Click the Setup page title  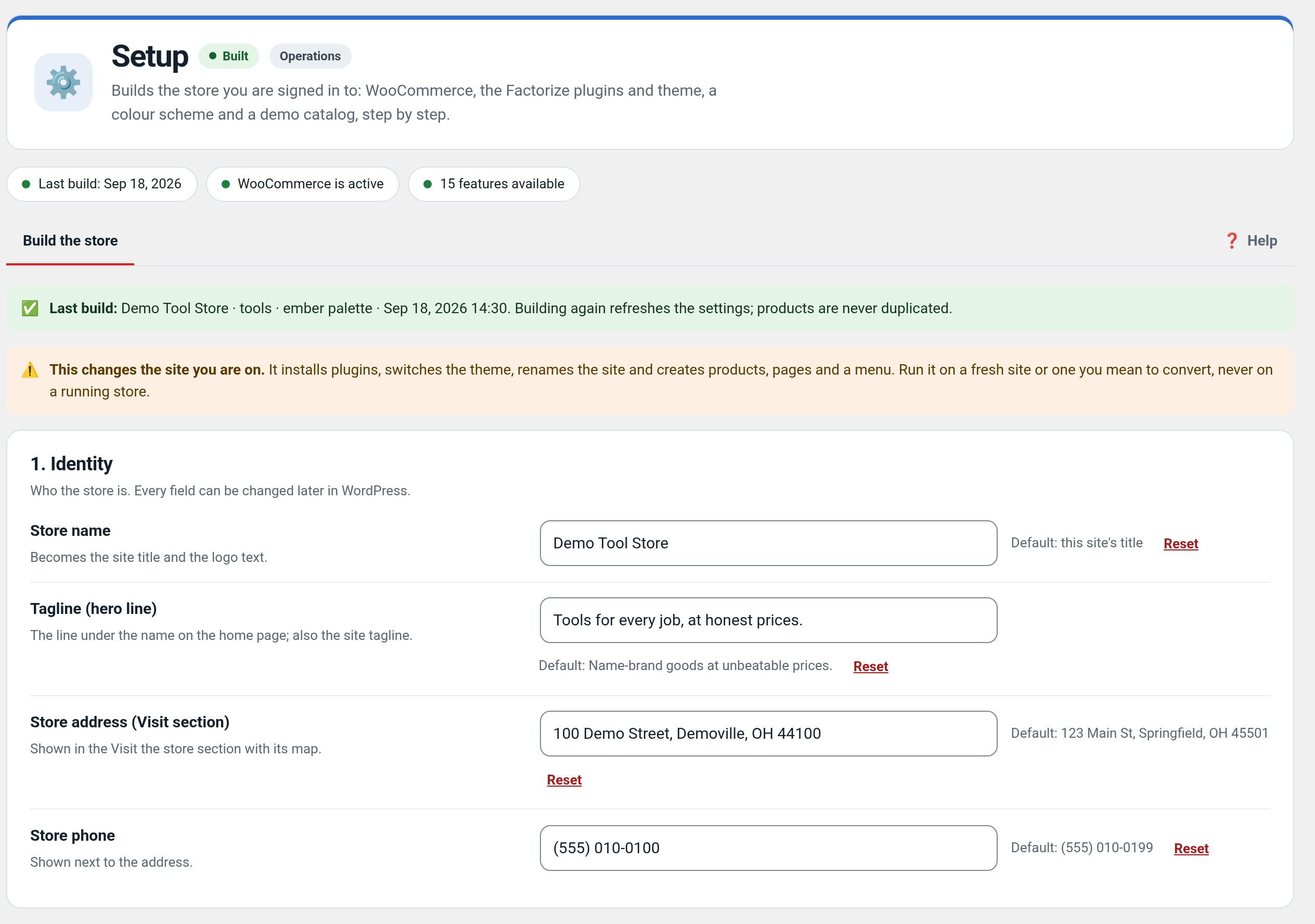(149, 57)
